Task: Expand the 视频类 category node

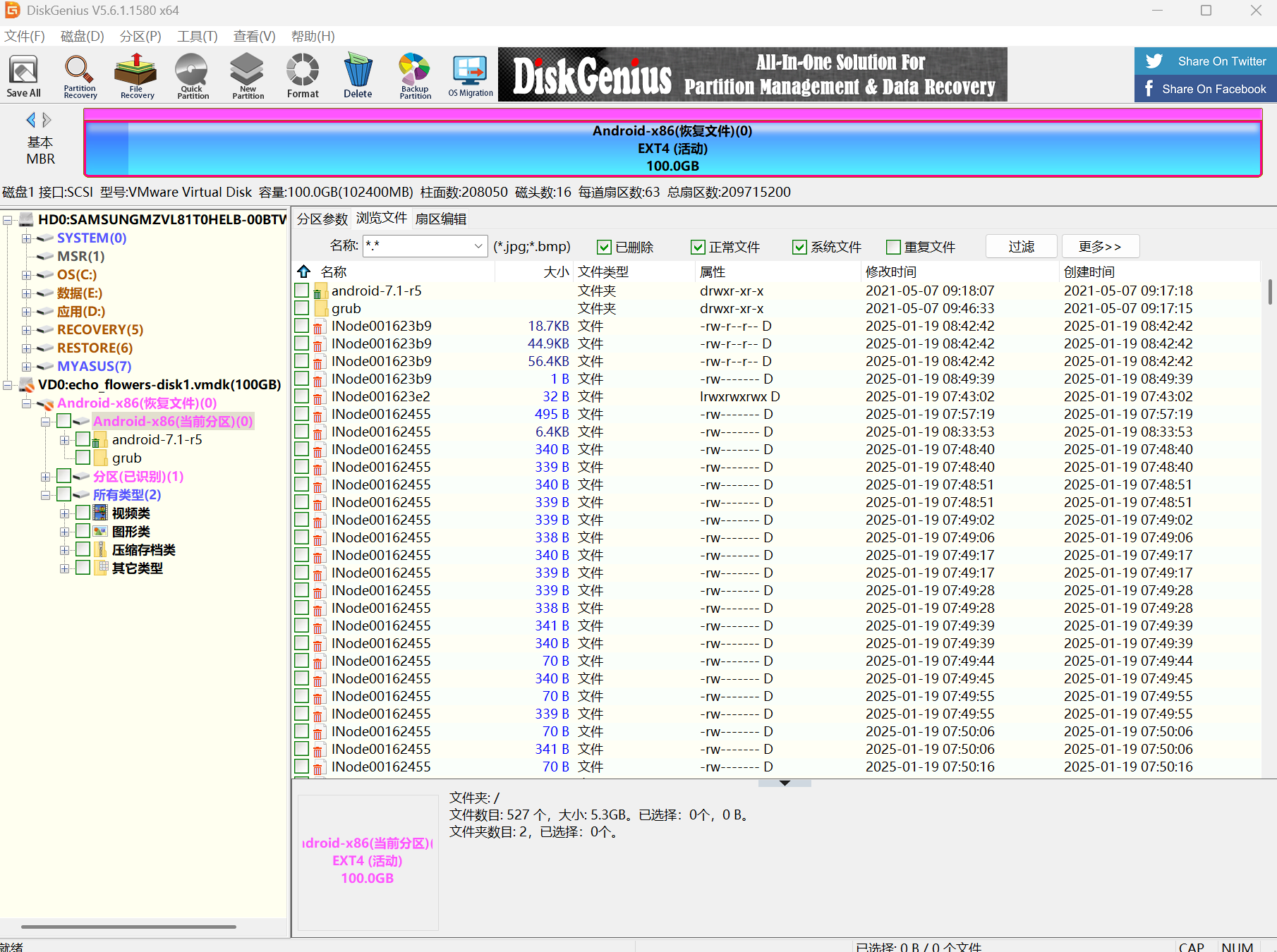Action: click(64, 513)
